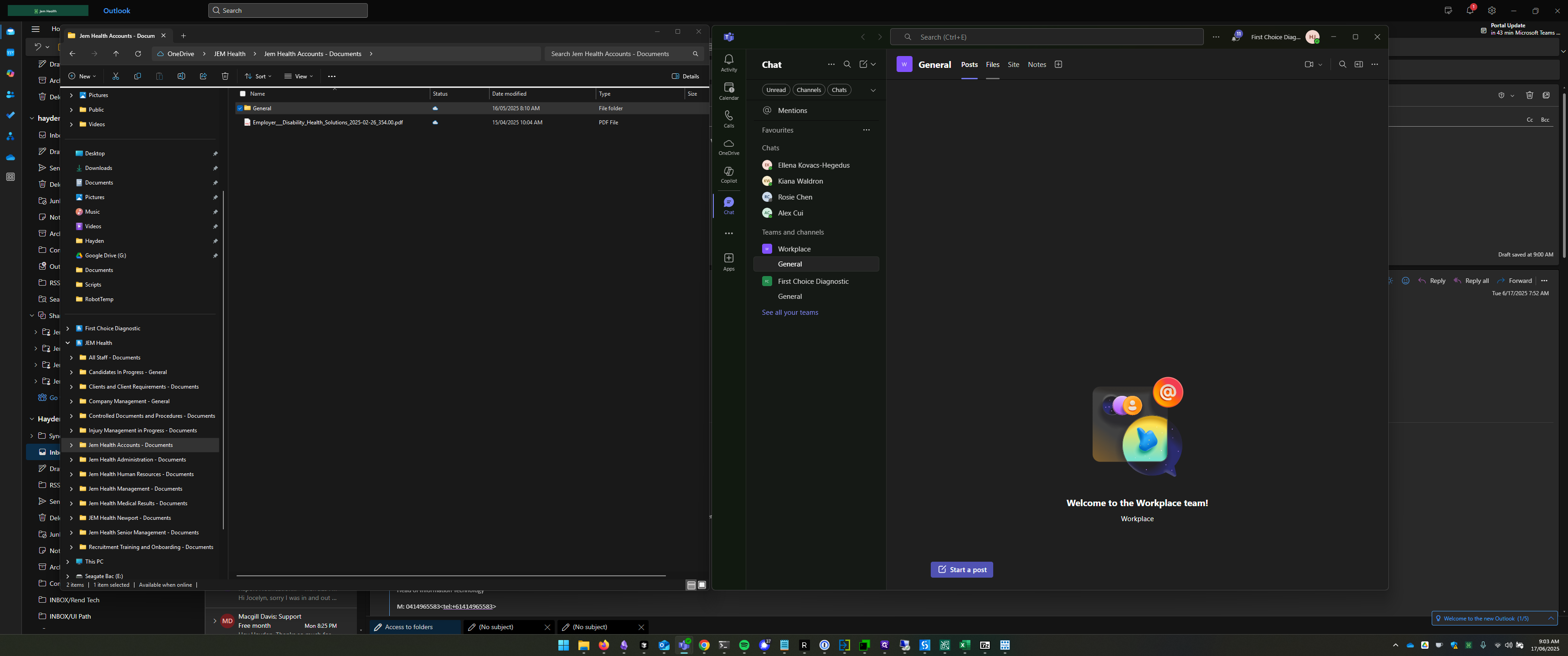
Task: Delete the draft via Outlook trash icon
Action: [1530, 95]
